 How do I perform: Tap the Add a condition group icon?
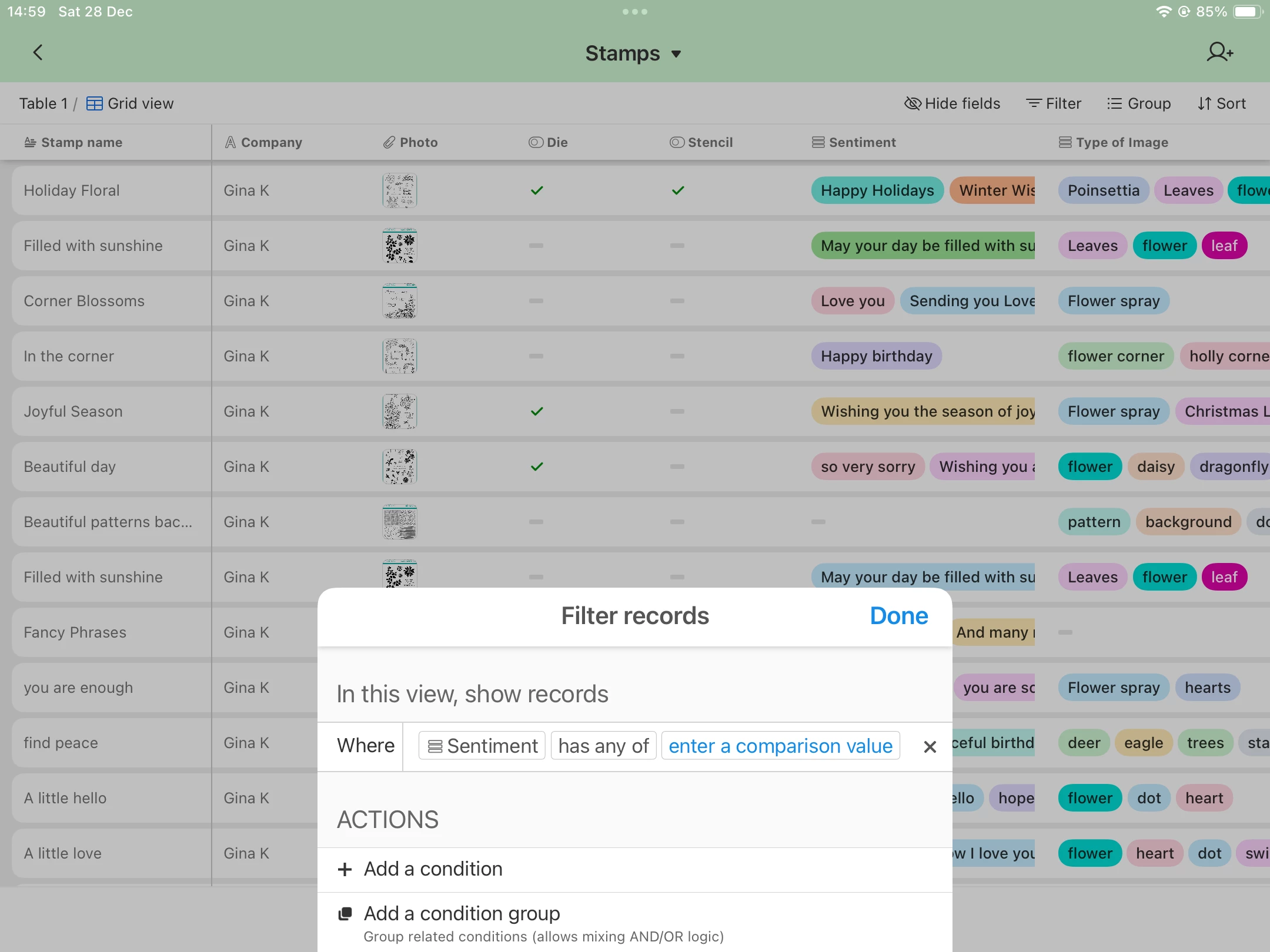point(345,914)
